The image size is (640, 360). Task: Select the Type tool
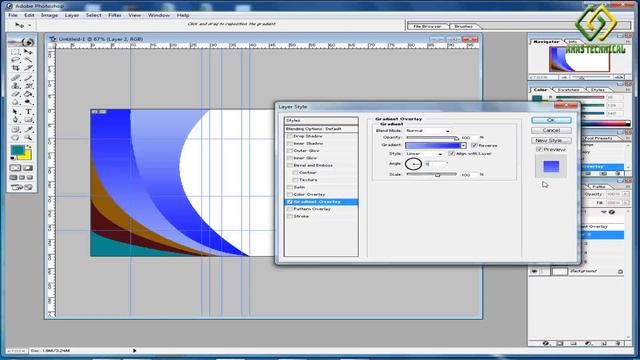click(28, 111)
